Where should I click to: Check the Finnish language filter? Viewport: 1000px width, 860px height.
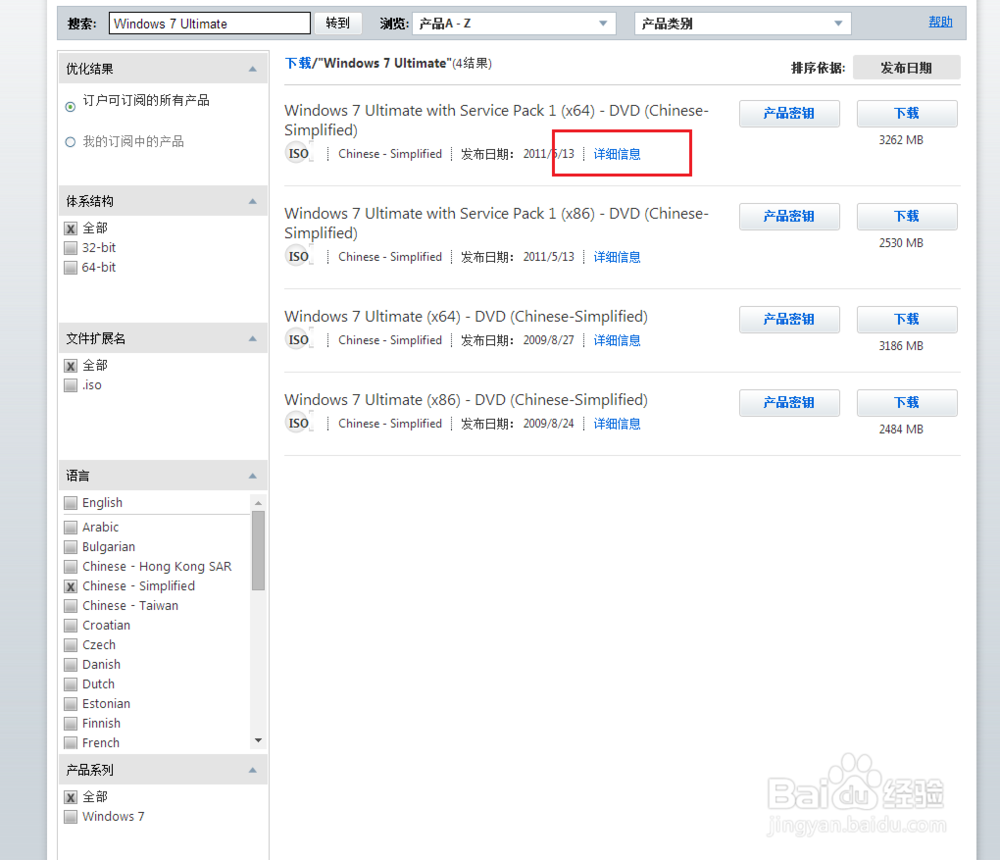pyautogui.click(x=71, y=723)
